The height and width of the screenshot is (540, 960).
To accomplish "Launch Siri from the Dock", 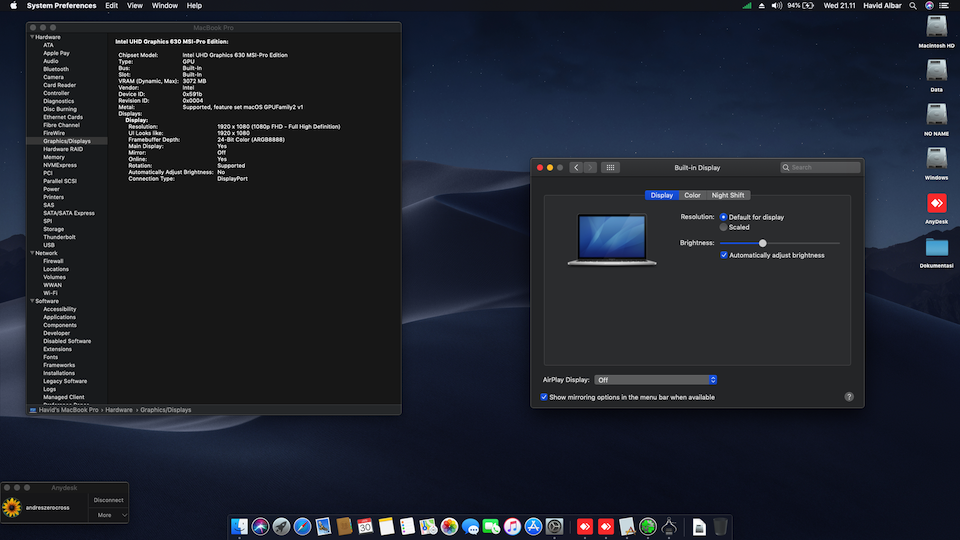I will pos(260,527).
